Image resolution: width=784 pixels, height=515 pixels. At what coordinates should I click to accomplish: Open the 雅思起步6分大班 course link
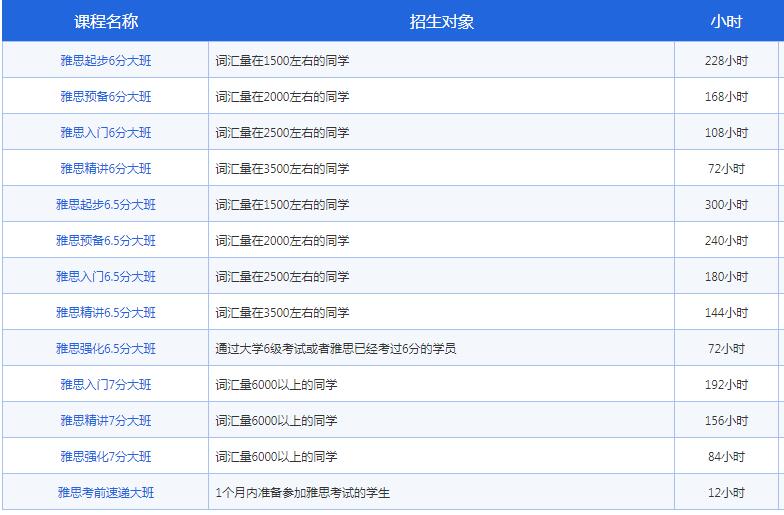point(106,60)
